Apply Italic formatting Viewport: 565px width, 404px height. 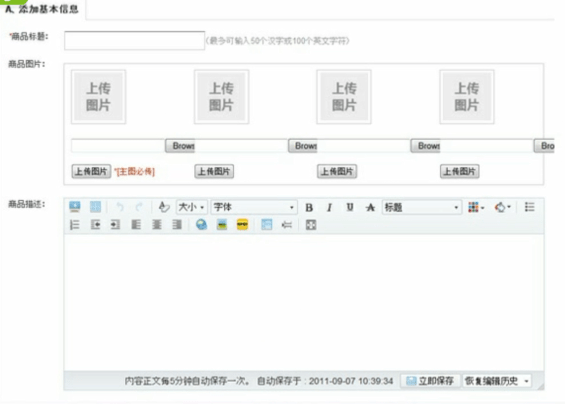pyautogui.click(x=329, y=208)
